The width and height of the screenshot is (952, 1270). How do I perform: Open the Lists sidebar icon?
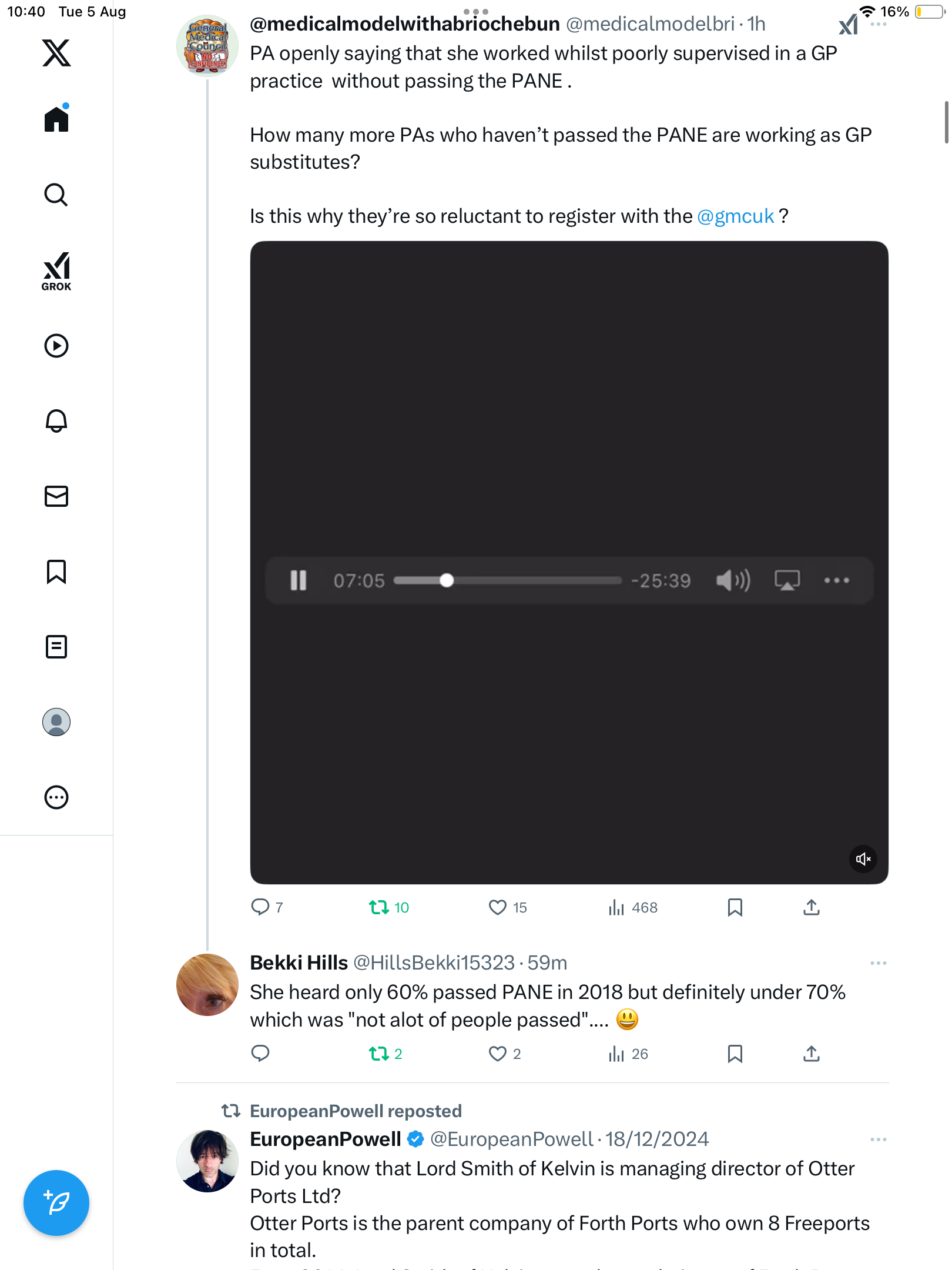tap(56, 647)
